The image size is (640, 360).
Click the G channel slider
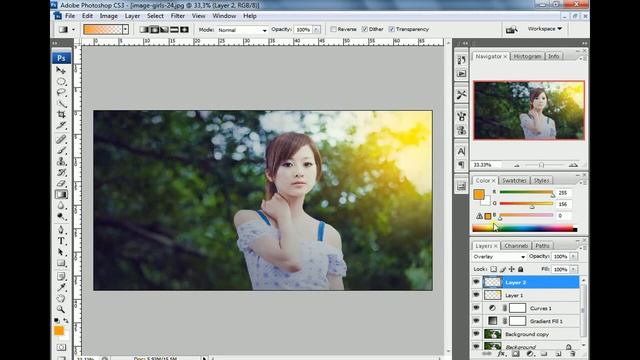pyautogui.click(x=526, y=204)
